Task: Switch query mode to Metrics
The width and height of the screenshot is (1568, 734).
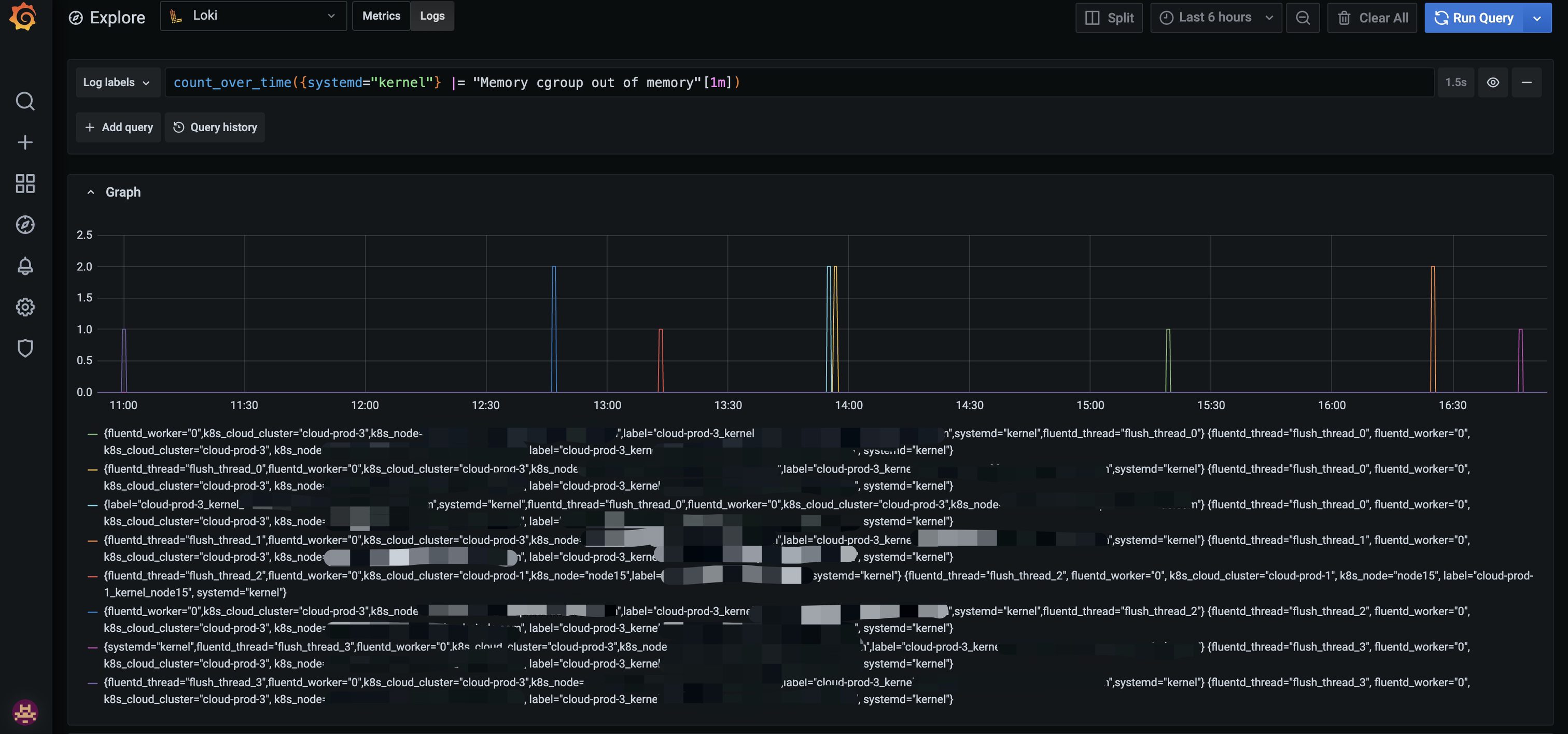Action: (381, 16)
